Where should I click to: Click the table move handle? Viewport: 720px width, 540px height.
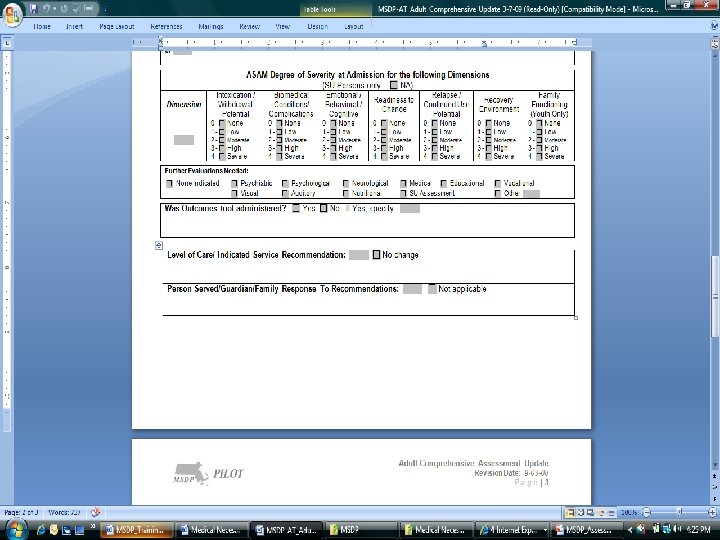point(158,246)
